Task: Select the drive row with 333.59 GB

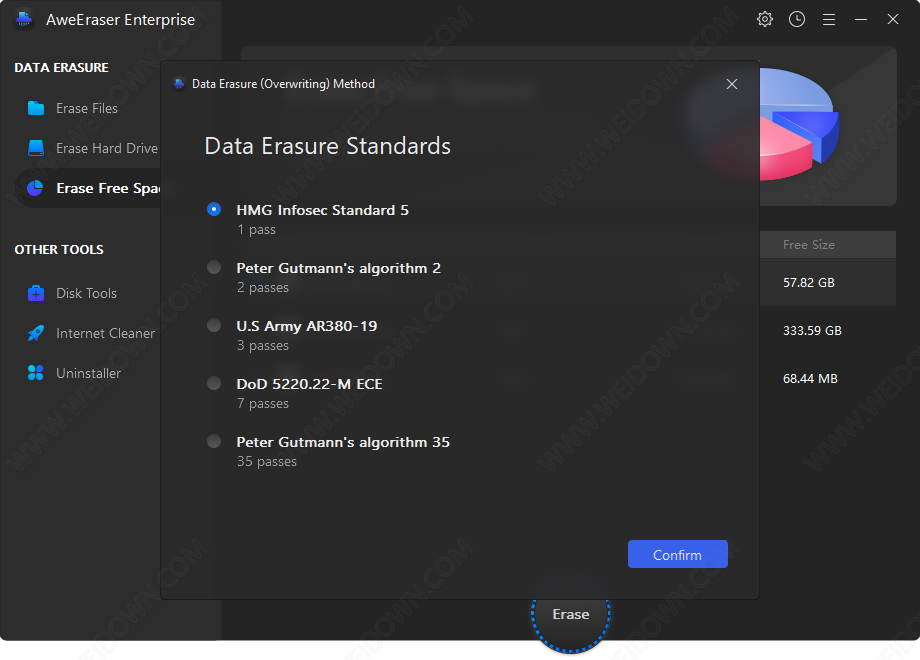Action: point(828,330)
